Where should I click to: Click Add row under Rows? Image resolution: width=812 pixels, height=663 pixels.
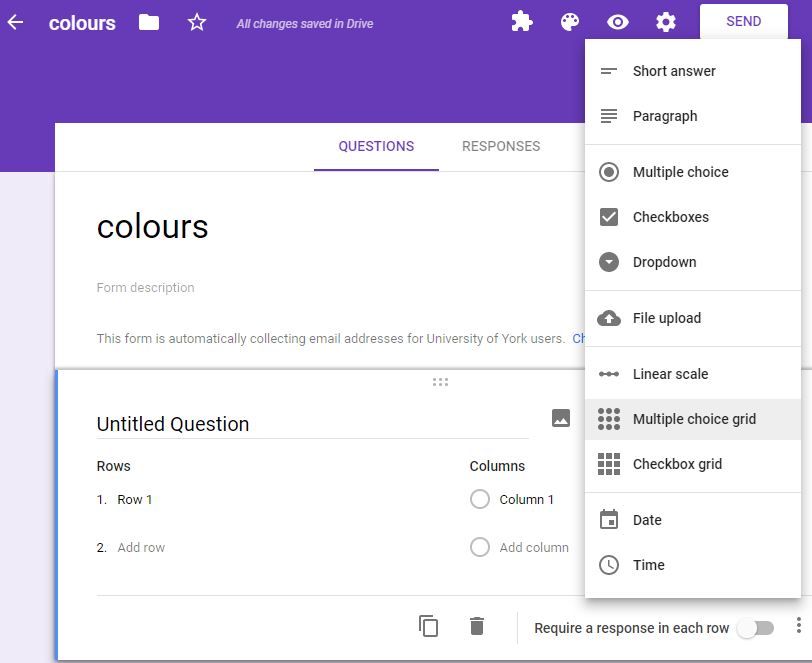139,547
